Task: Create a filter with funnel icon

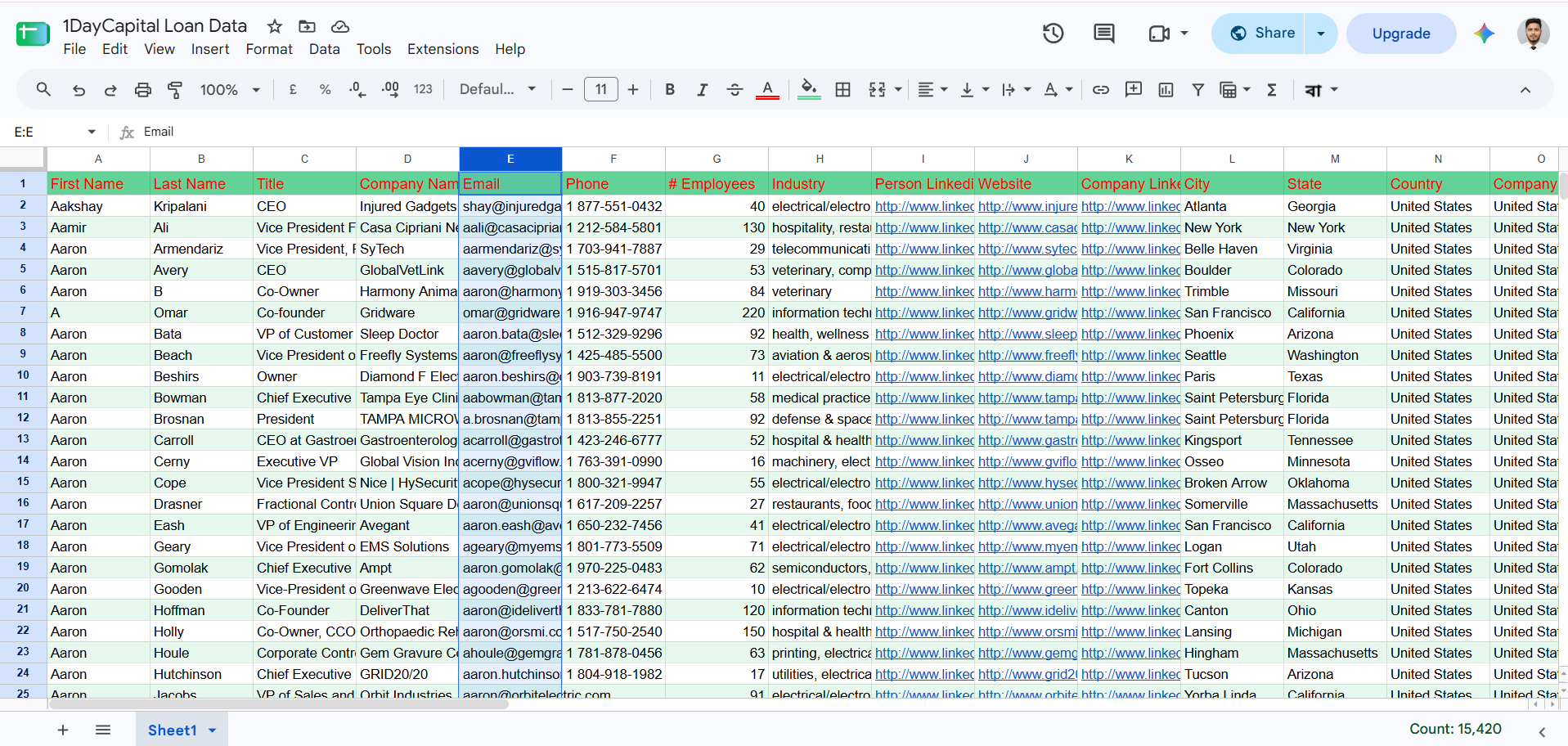Action: [x=1198, y=90]
